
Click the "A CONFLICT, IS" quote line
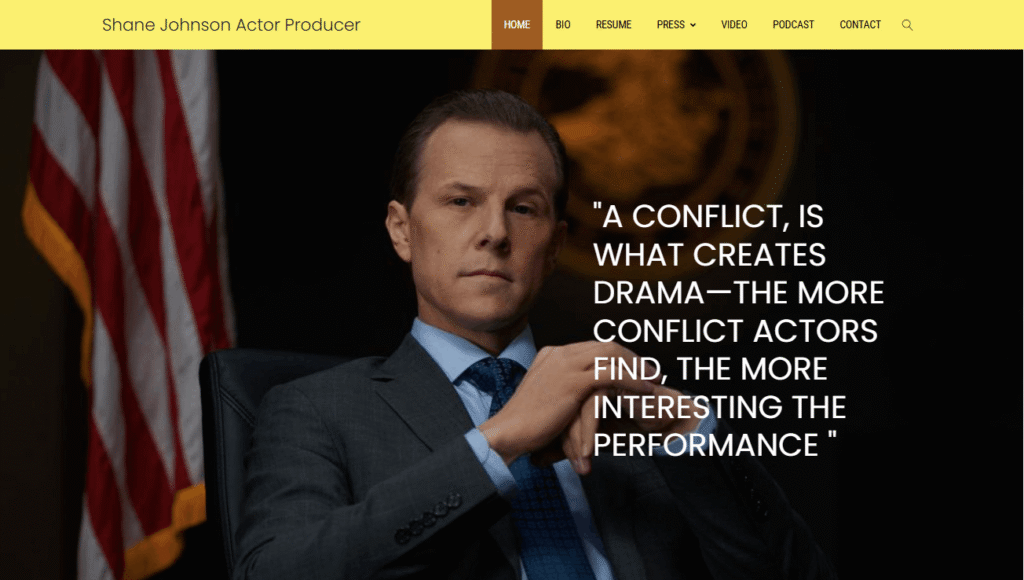[x=709, y=216]
